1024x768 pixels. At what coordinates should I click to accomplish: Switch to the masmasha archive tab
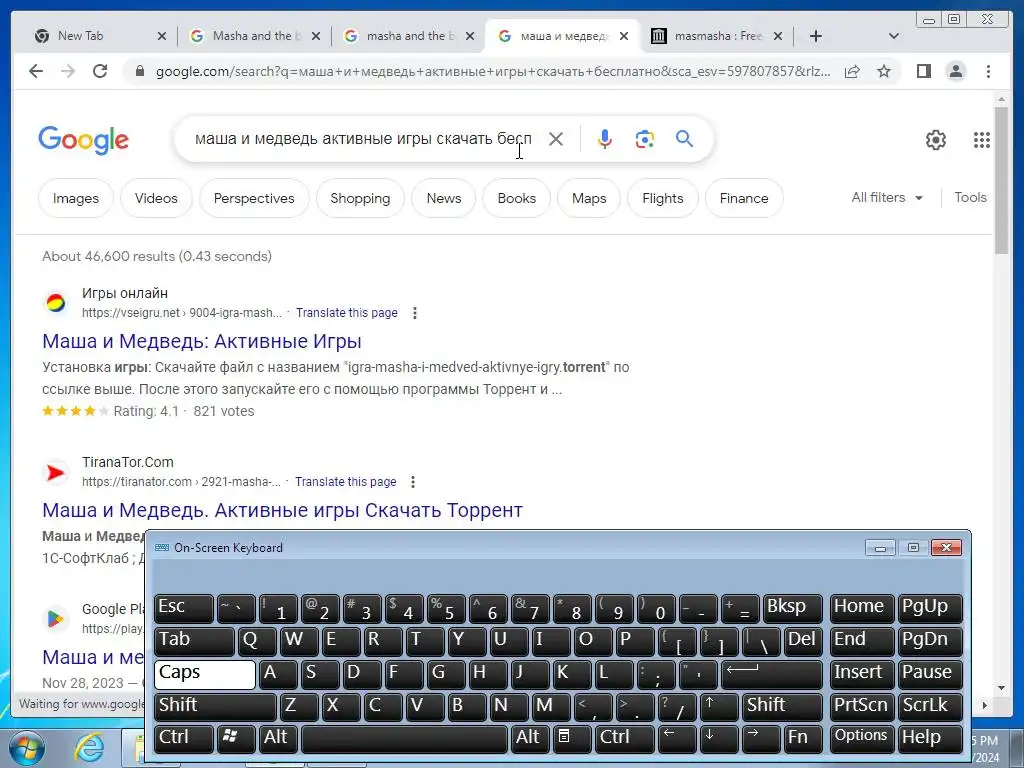[715, 36]
